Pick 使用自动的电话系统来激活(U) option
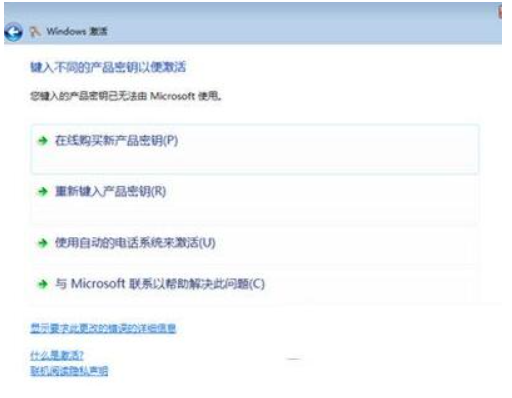Screen dimensions: 512x398 pyautogui.click(x=135, y=243)
